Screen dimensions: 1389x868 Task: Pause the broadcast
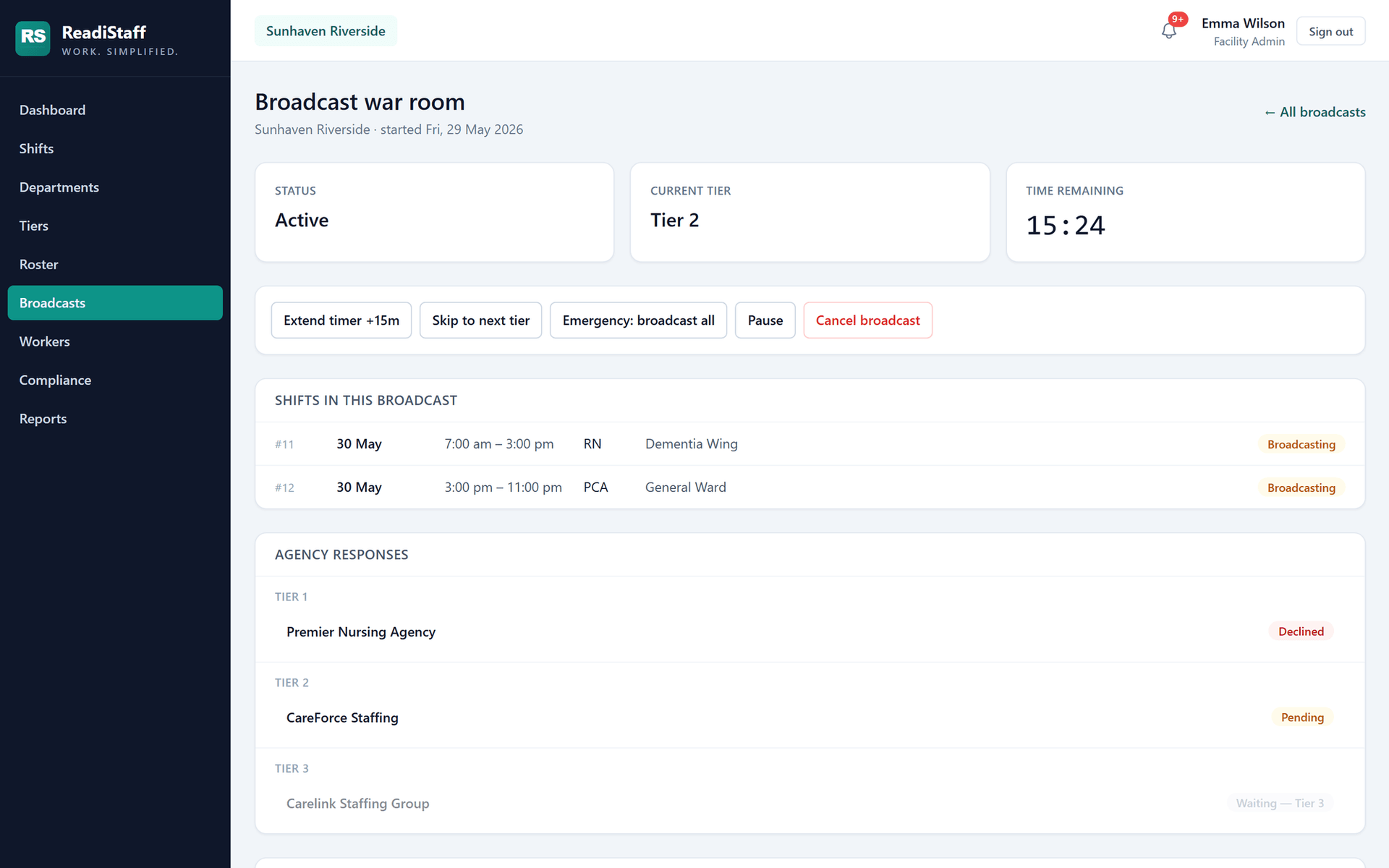click(765, 320)
